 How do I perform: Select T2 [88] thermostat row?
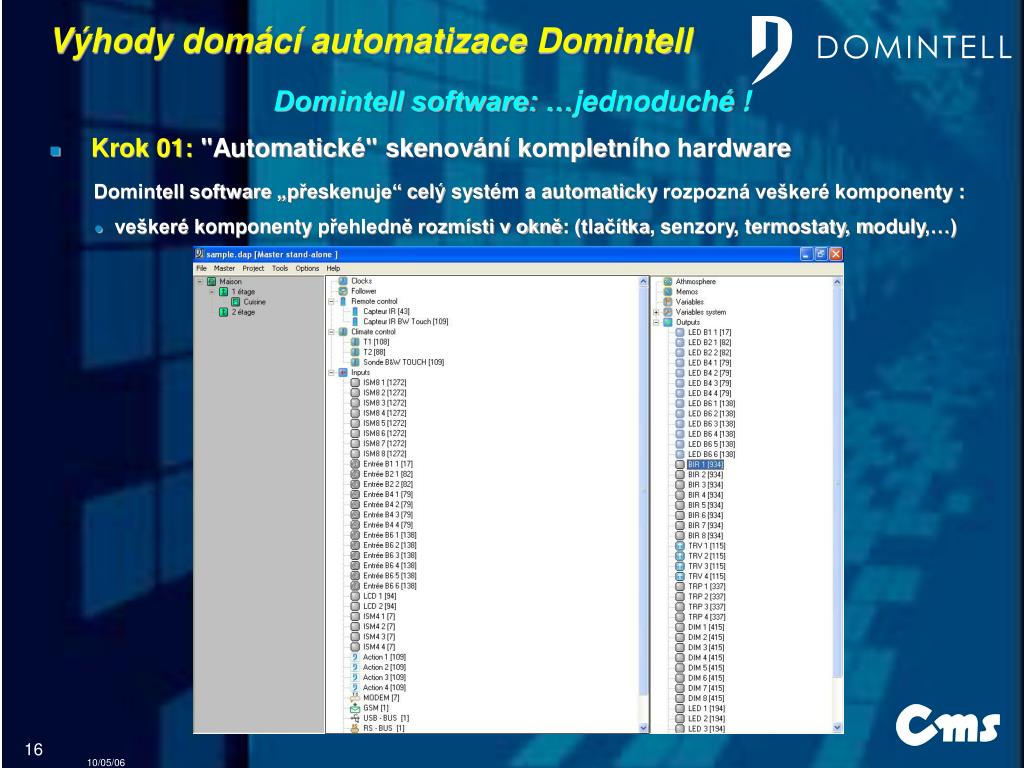coord(374,353)
